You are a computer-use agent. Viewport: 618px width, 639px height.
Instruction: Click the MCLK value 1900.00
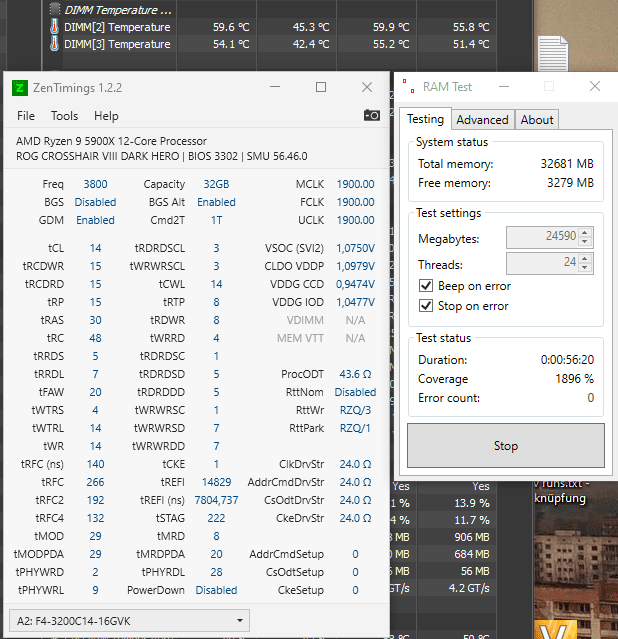point(355,184)
